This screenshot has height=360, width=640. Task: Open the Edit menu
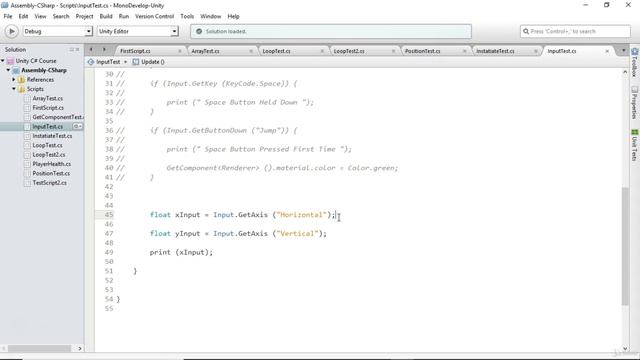(x=23, y=16)
